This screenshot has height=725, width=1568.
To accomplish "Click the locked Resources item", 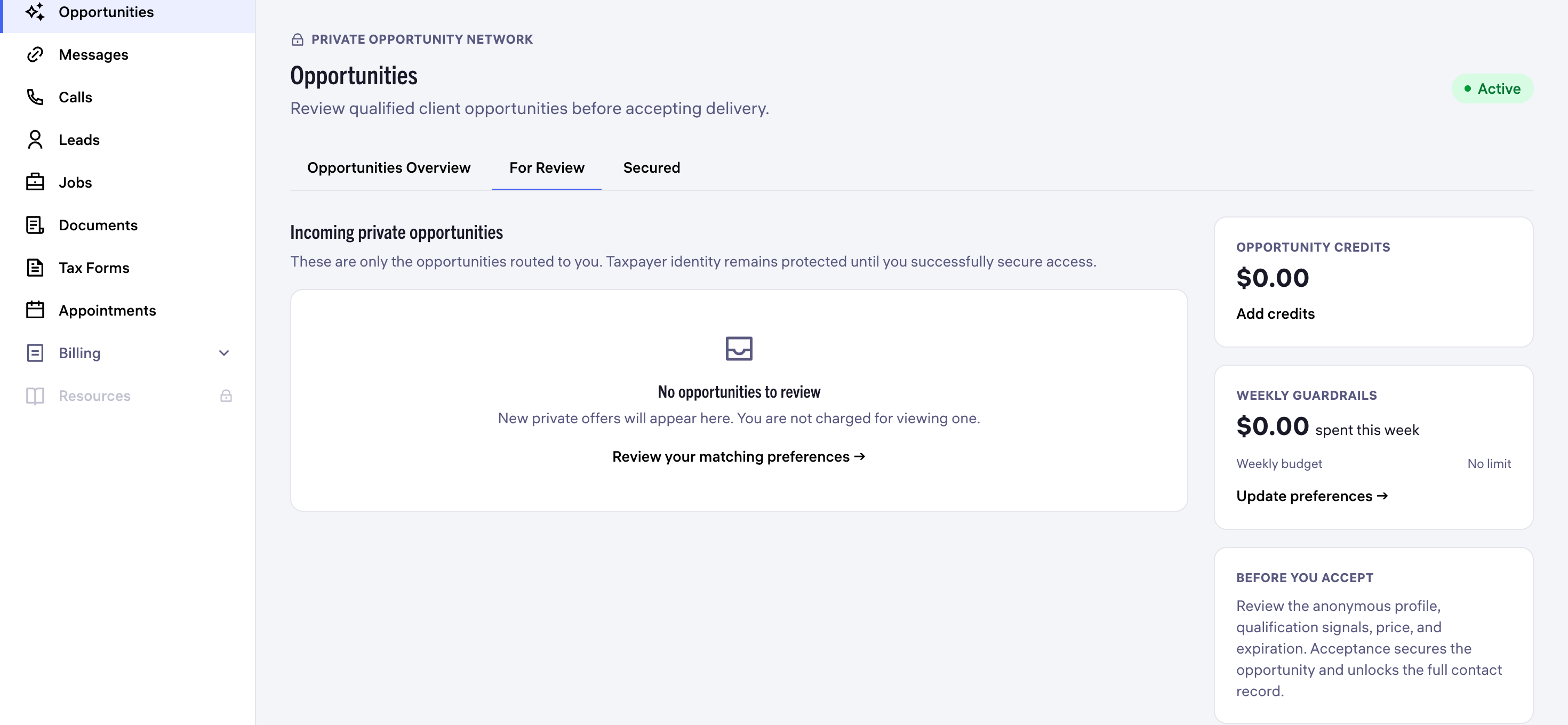I will [x=128, y=396].
